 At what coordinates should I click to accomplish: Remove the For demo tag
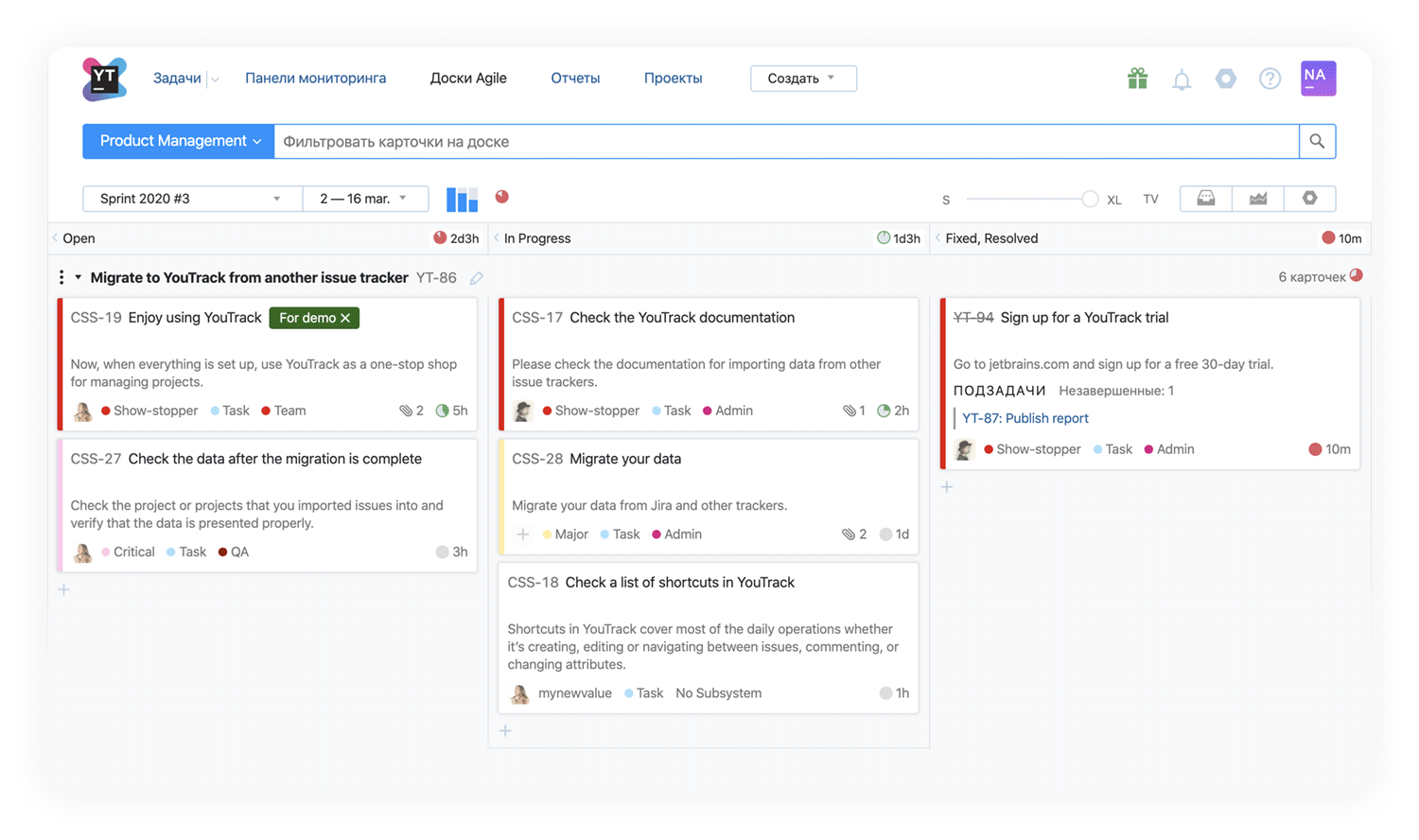(345, 318)
